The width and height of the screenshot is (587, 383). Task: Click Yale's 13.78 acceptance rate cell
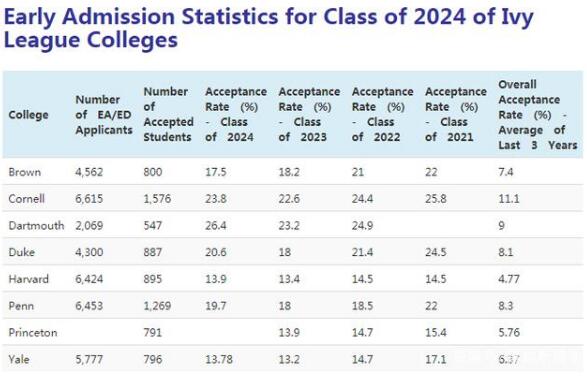coord(219,359)
